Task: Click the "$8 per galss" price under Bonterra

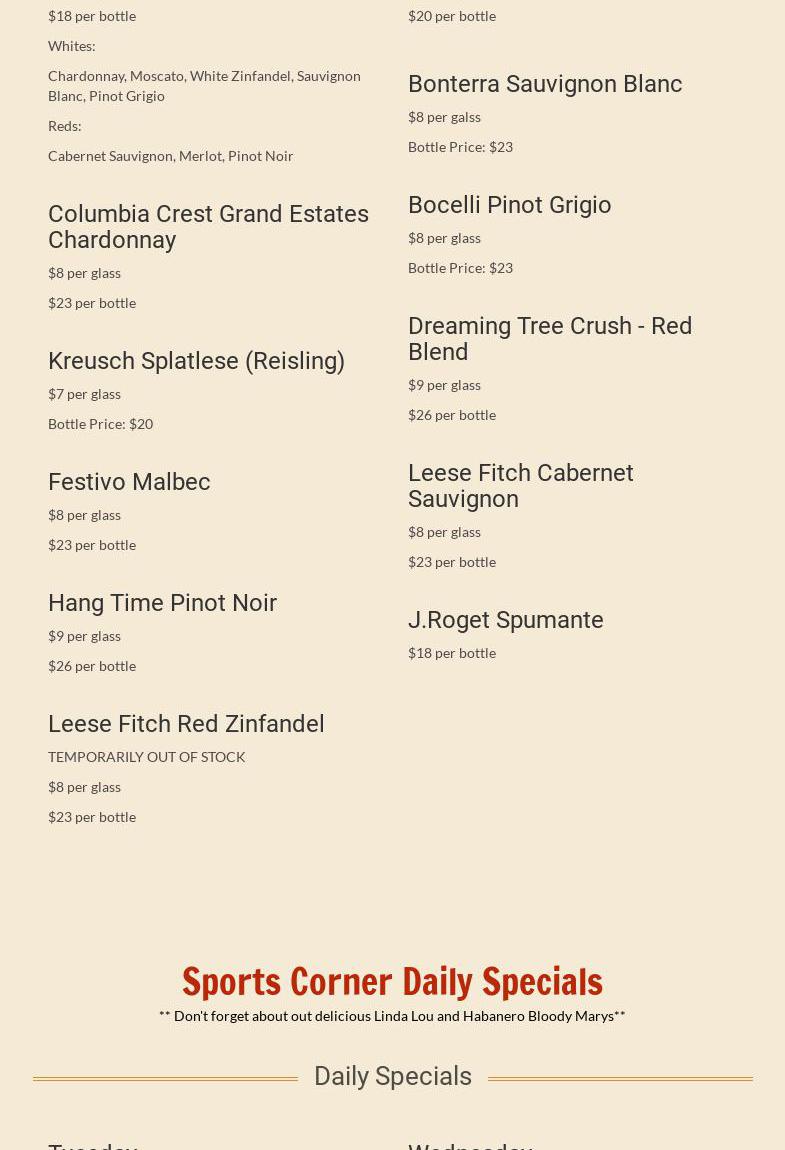Action: click(x=444, y=117)
